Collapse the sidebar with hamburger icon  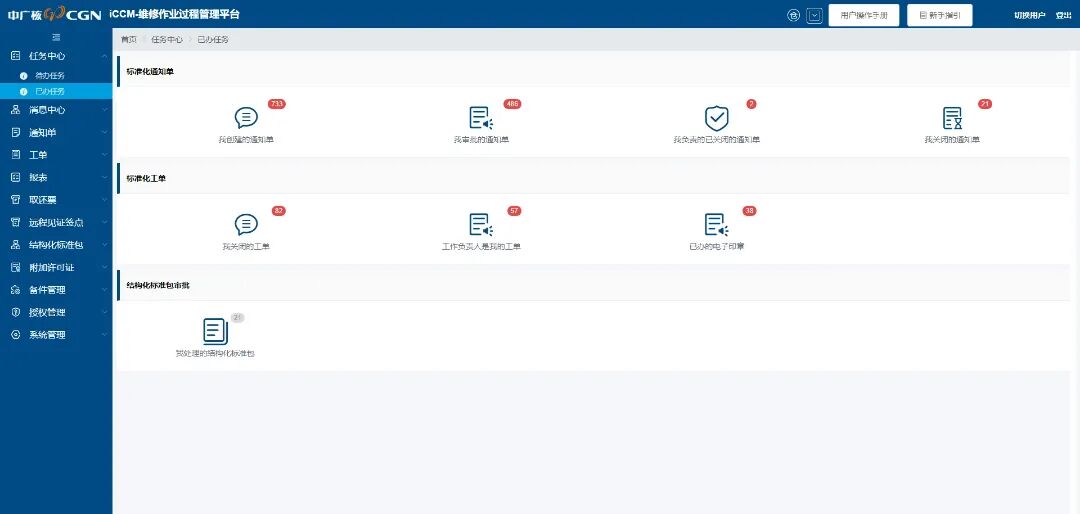pos(56,37)
